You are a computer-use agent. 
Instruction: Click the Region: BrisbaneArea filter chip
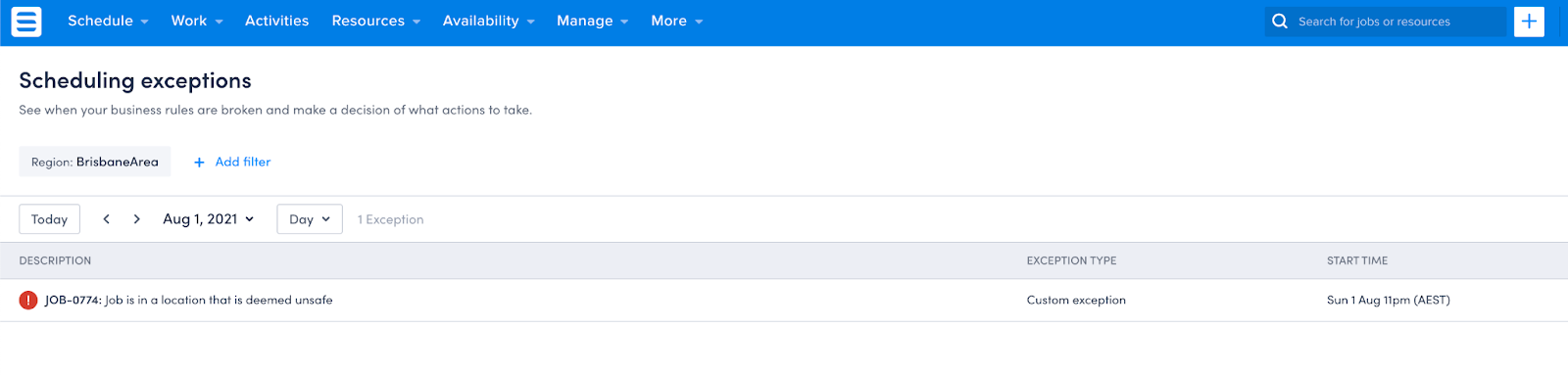(x=95, y=162)
